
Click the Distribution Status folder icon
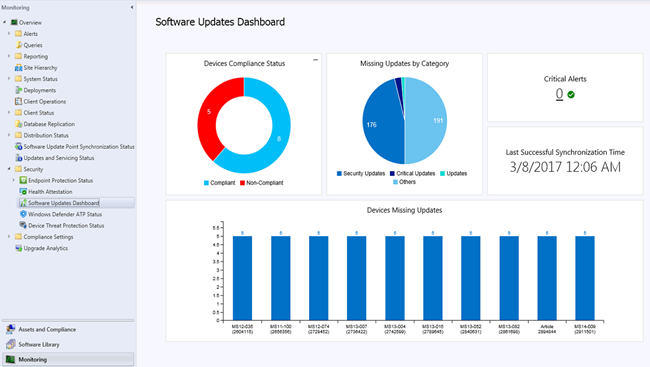[x=18, y=135]
